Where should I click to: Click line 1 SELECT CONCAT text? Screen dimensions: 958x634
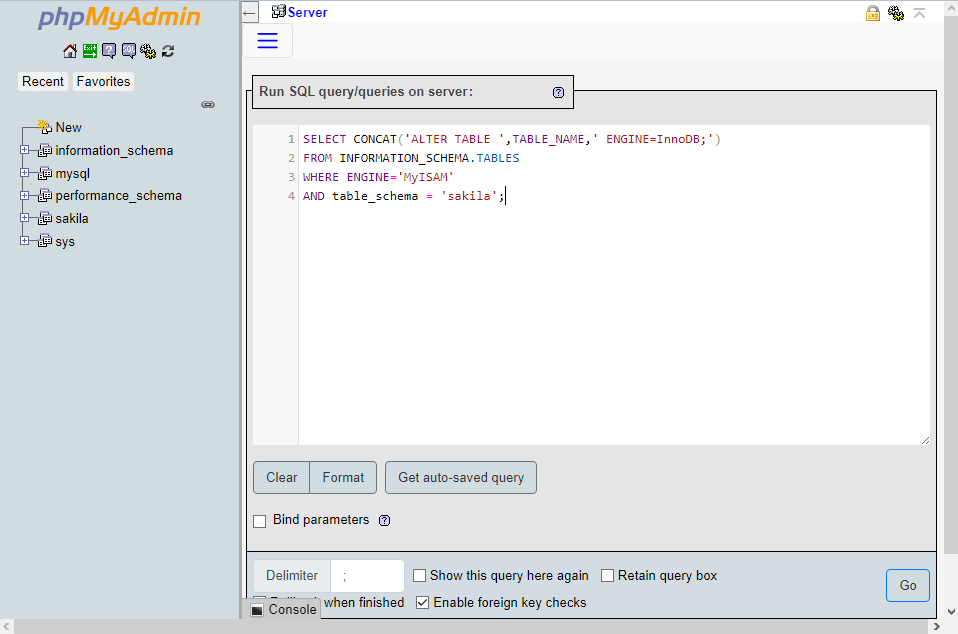pos(512,139)
